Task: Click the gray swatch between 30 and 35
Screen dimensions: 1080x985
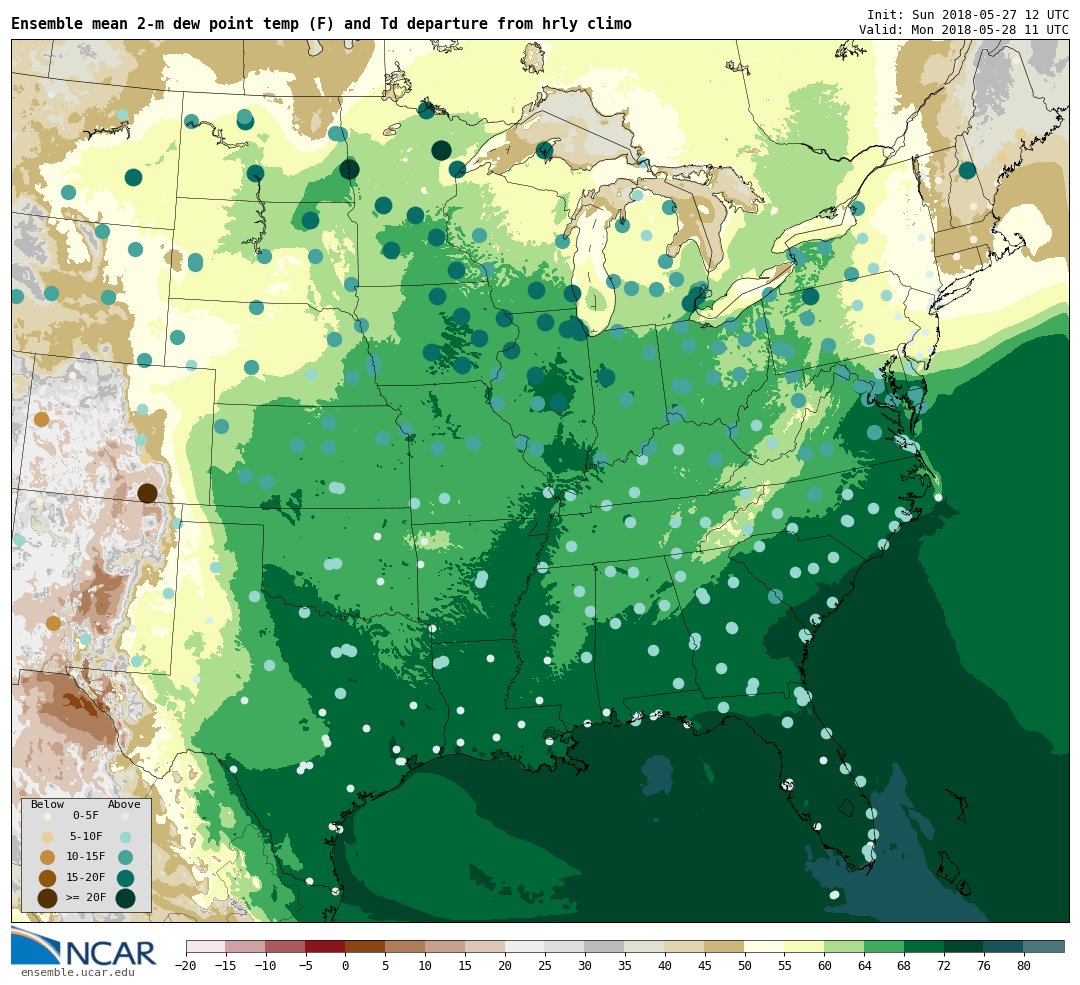Action: [x=605, y=946]
